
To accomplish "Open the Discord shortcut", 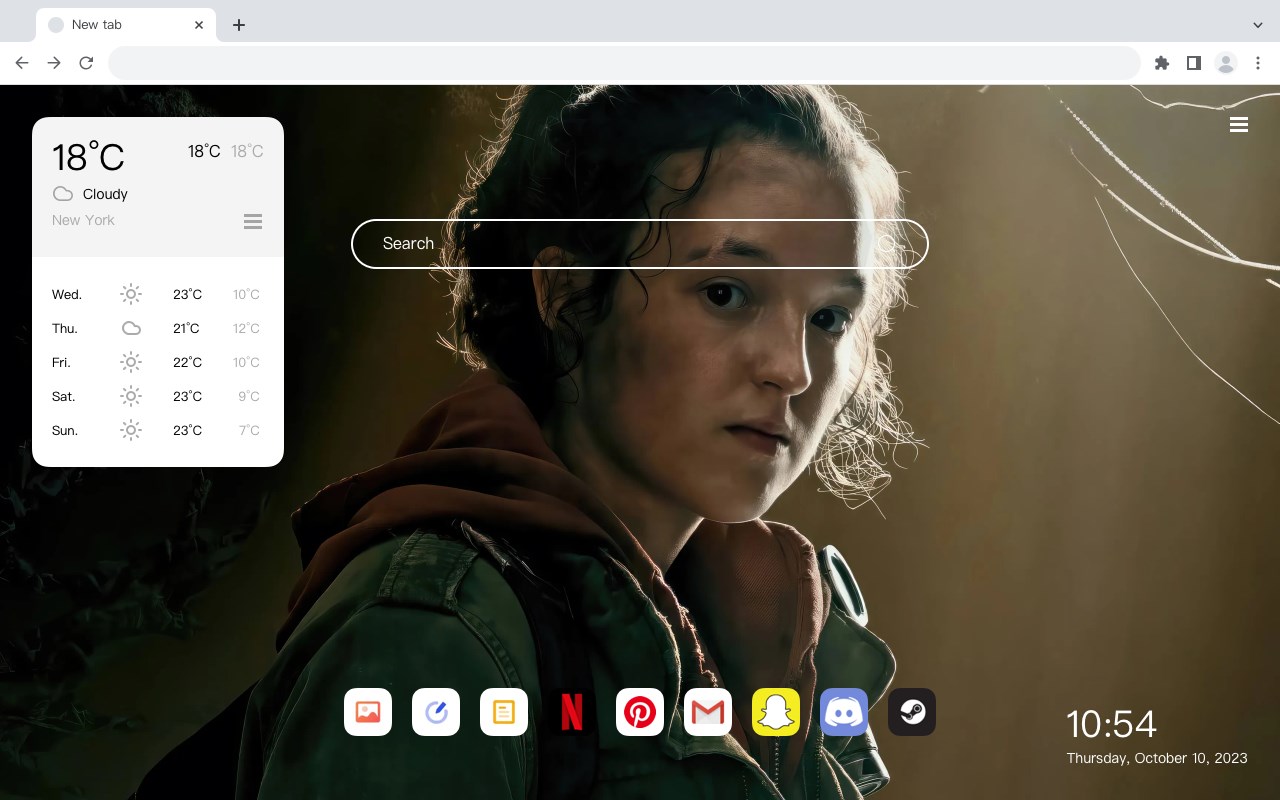I will (x=844, y=712).
